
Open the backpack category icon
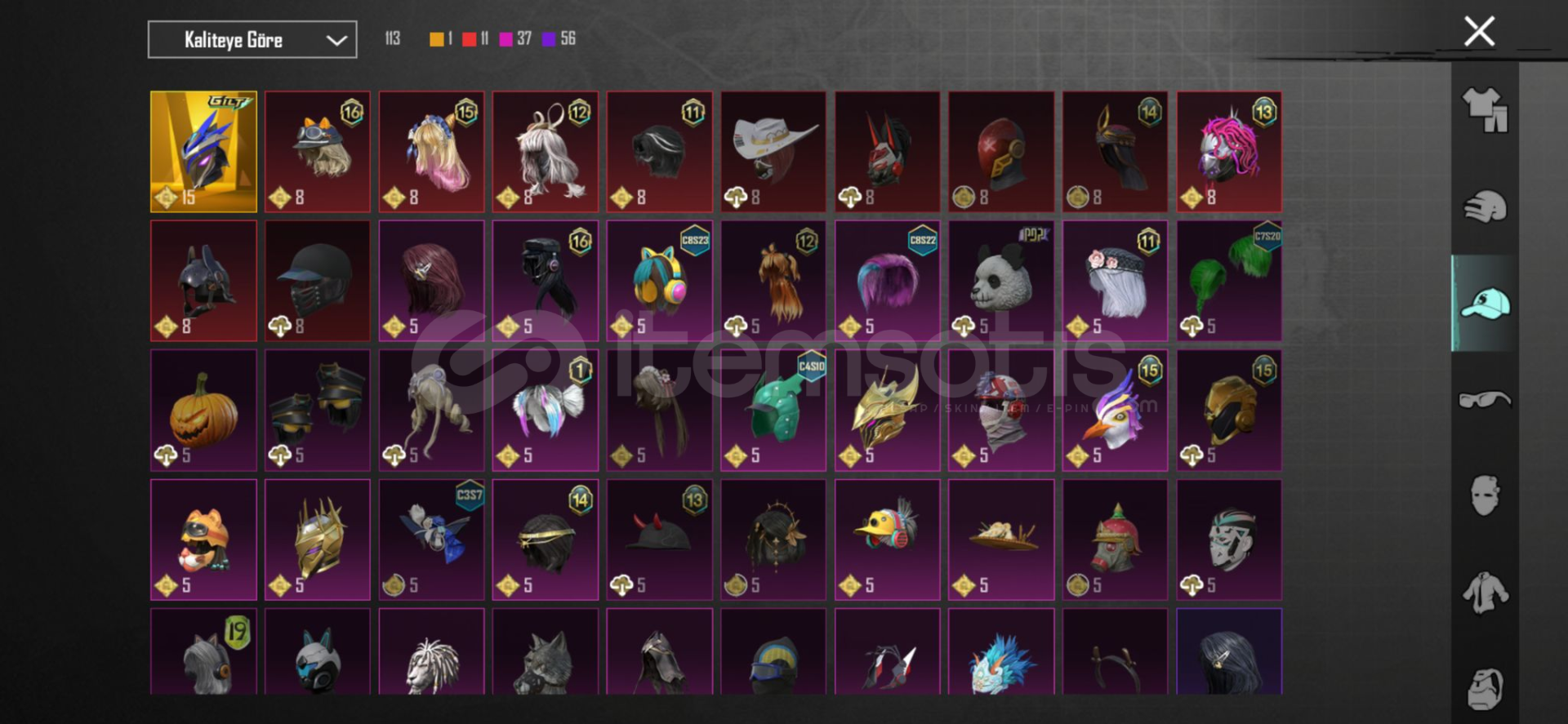(1485, 688)
